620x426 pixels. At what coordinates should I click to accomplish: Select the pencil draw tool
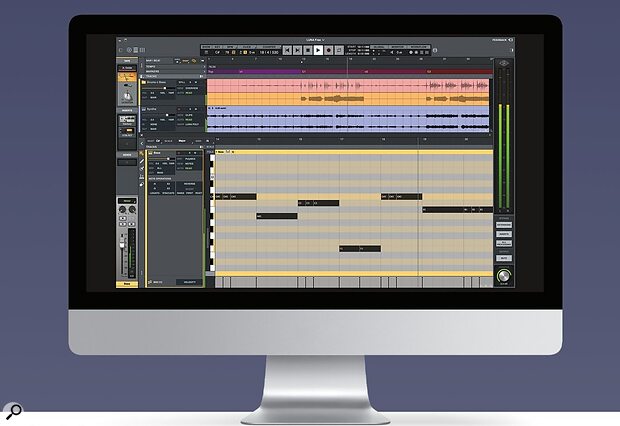142,161
